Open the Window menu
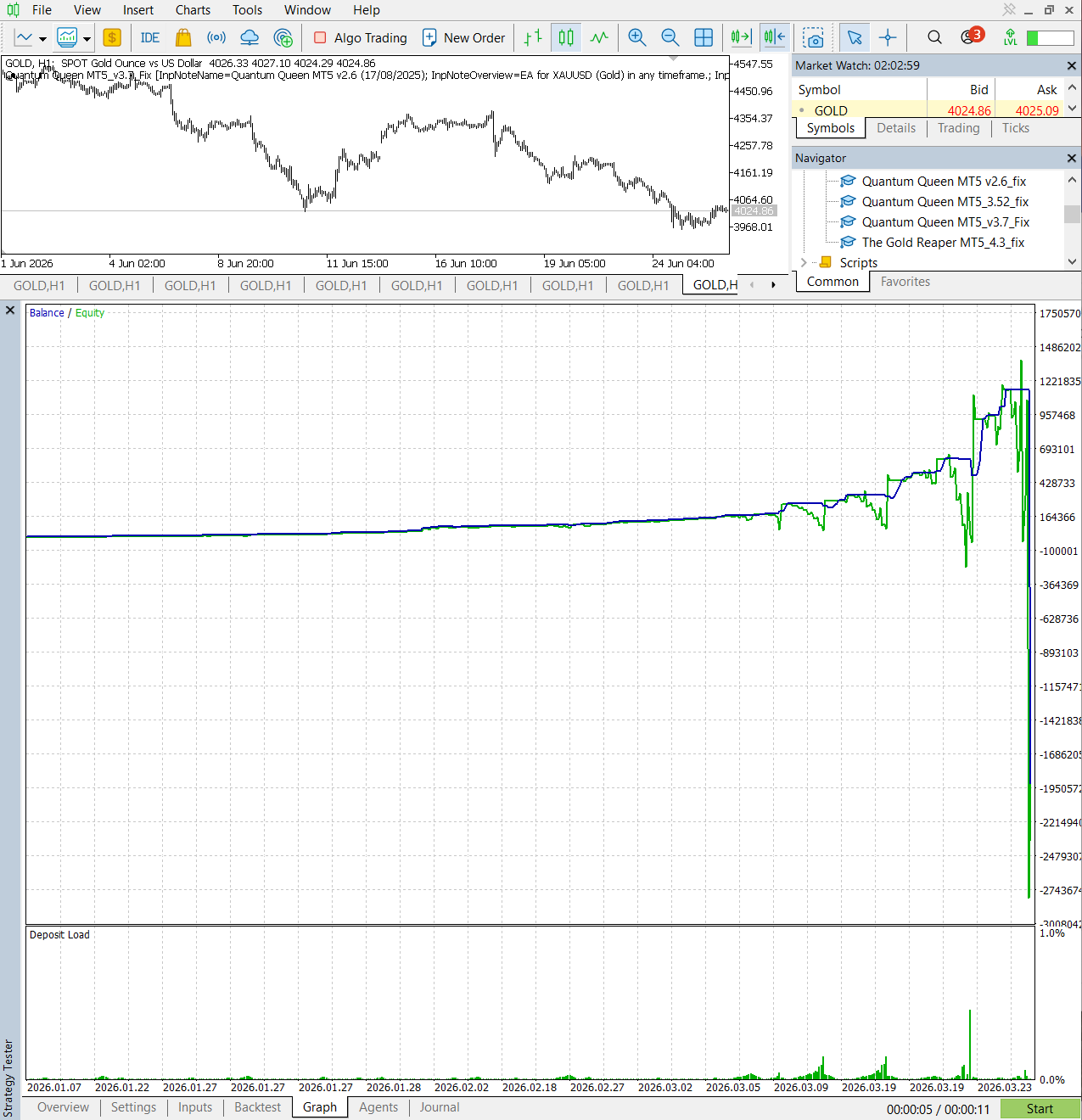Image resolution: width=1082 pixels, height=1120 pixels. (x=307, y=10)
